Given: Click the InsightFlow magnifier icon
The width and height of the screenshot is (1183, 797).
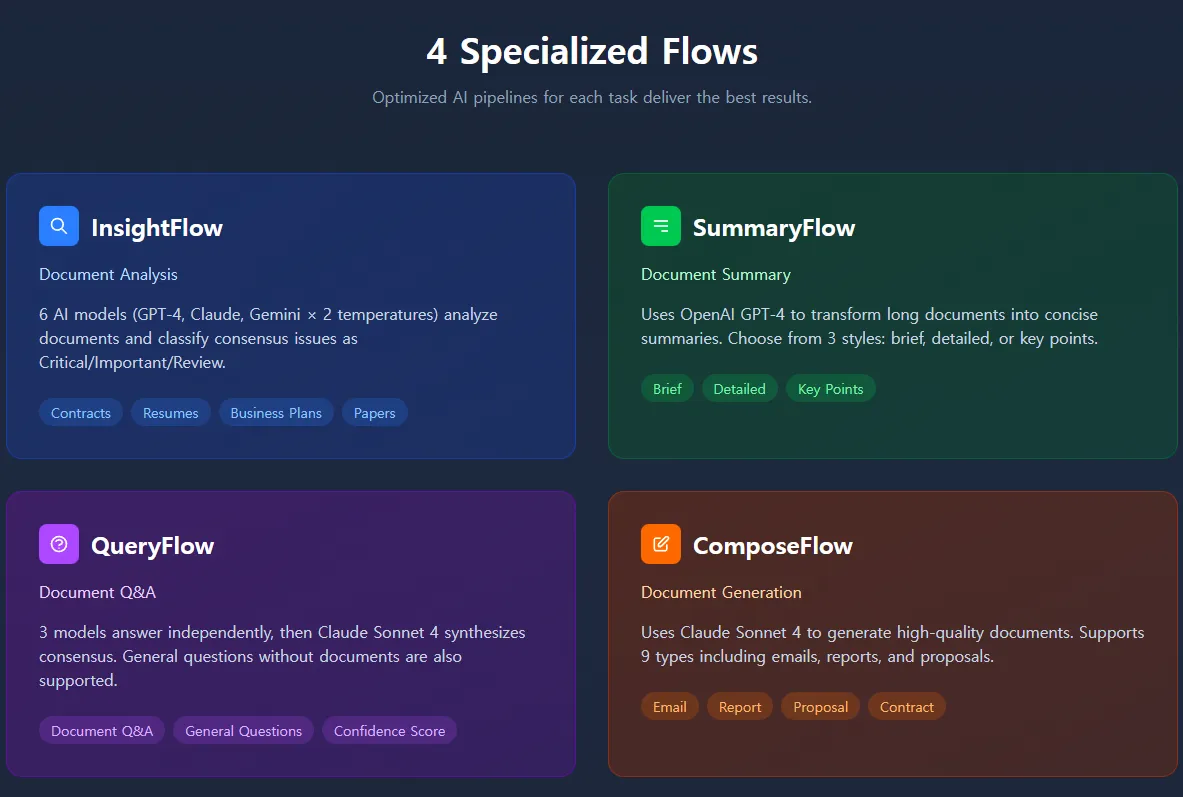Looking at the screenshot, I should click(59, 226).
